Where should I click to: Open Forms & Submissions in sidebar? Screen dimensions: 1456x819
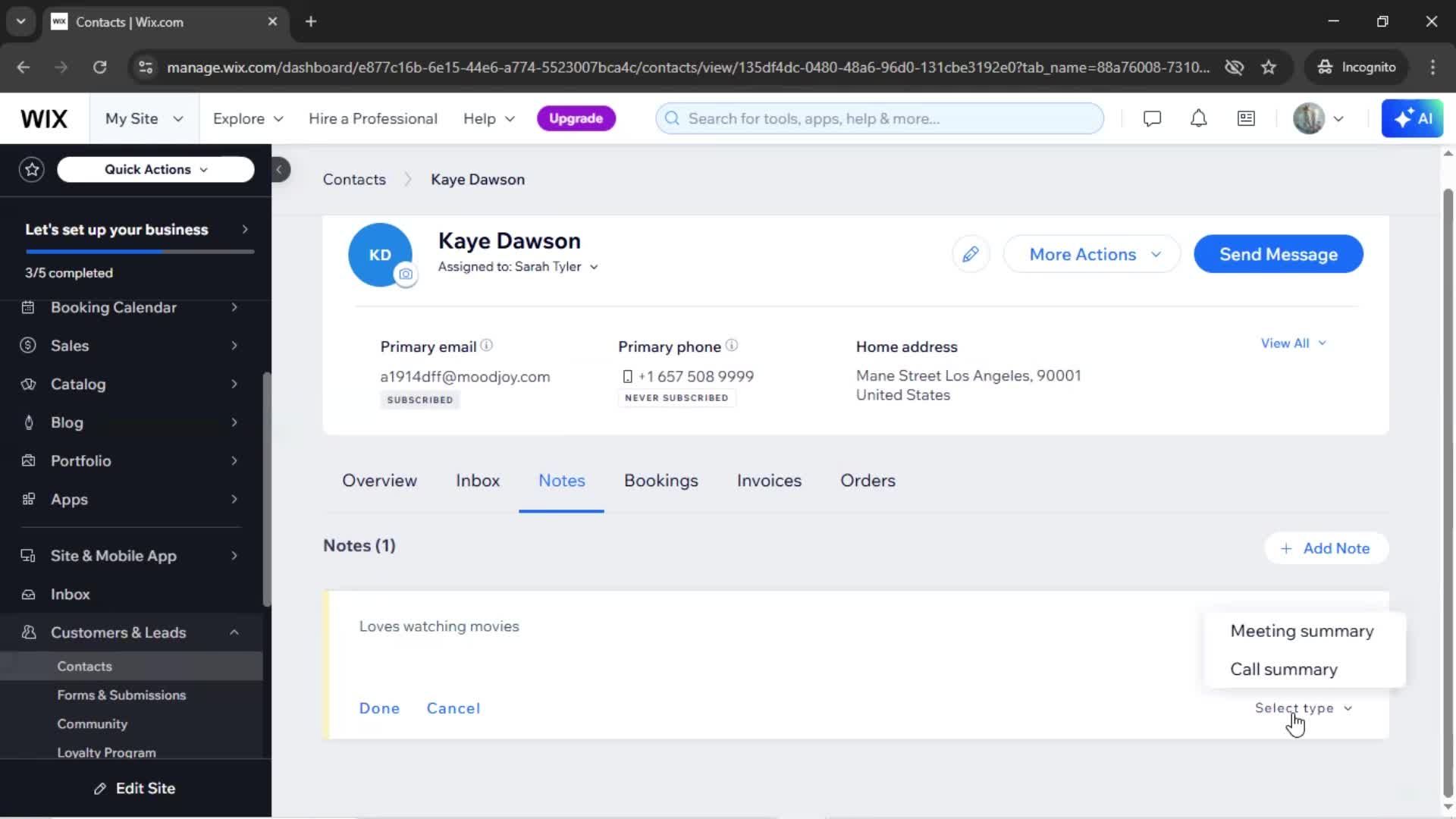121,695
